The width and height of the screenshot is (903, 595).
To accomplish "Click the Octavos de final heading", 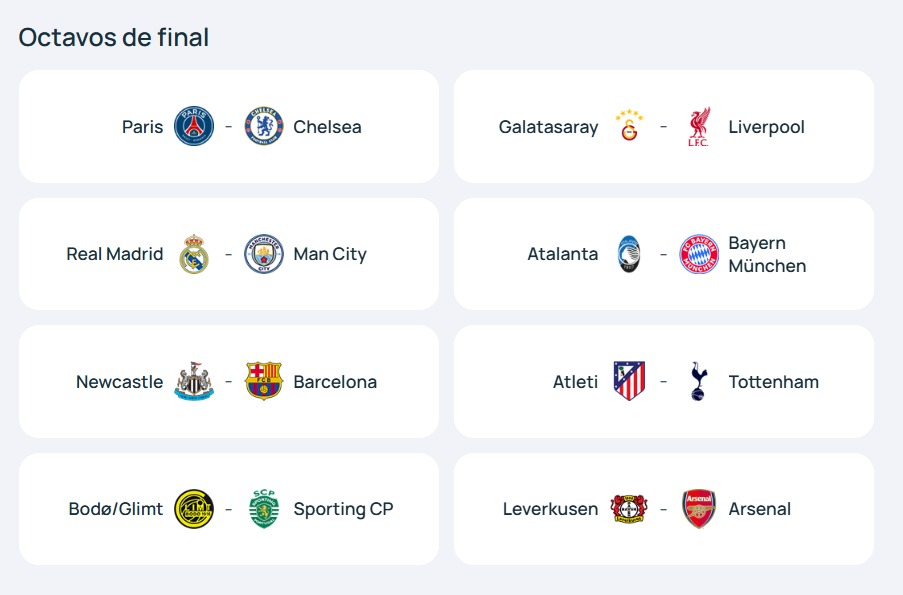I will click(x=114, y=37).
